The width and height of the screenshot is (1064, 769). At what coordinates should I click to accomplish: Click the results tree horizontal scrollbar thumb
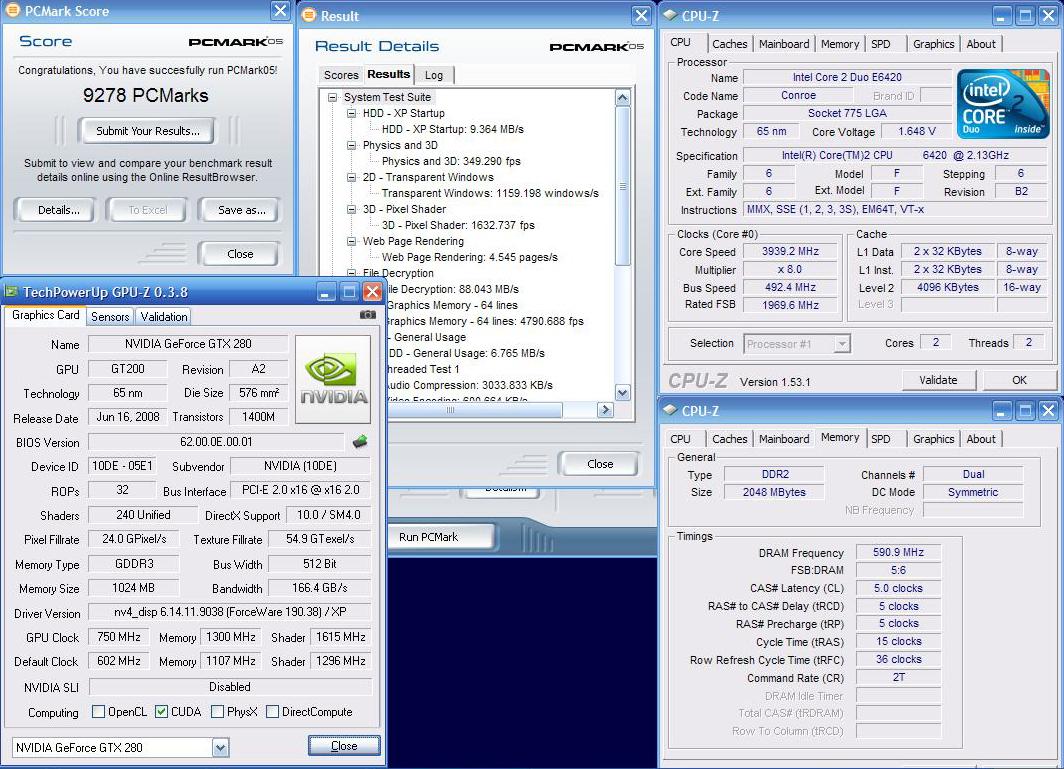[x=474, y=410]
